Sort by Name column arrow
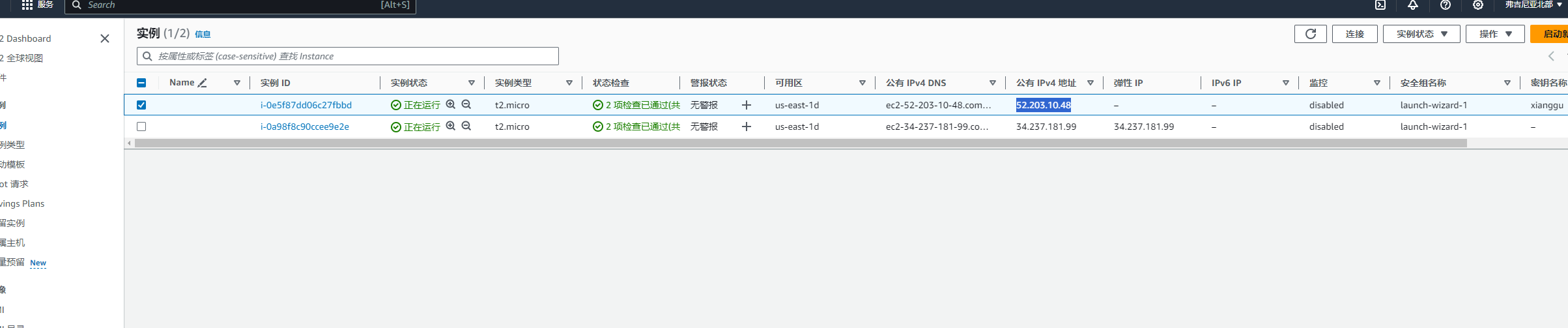The height and width of the screenshot is (328, 1568). (x=237, y=83)
